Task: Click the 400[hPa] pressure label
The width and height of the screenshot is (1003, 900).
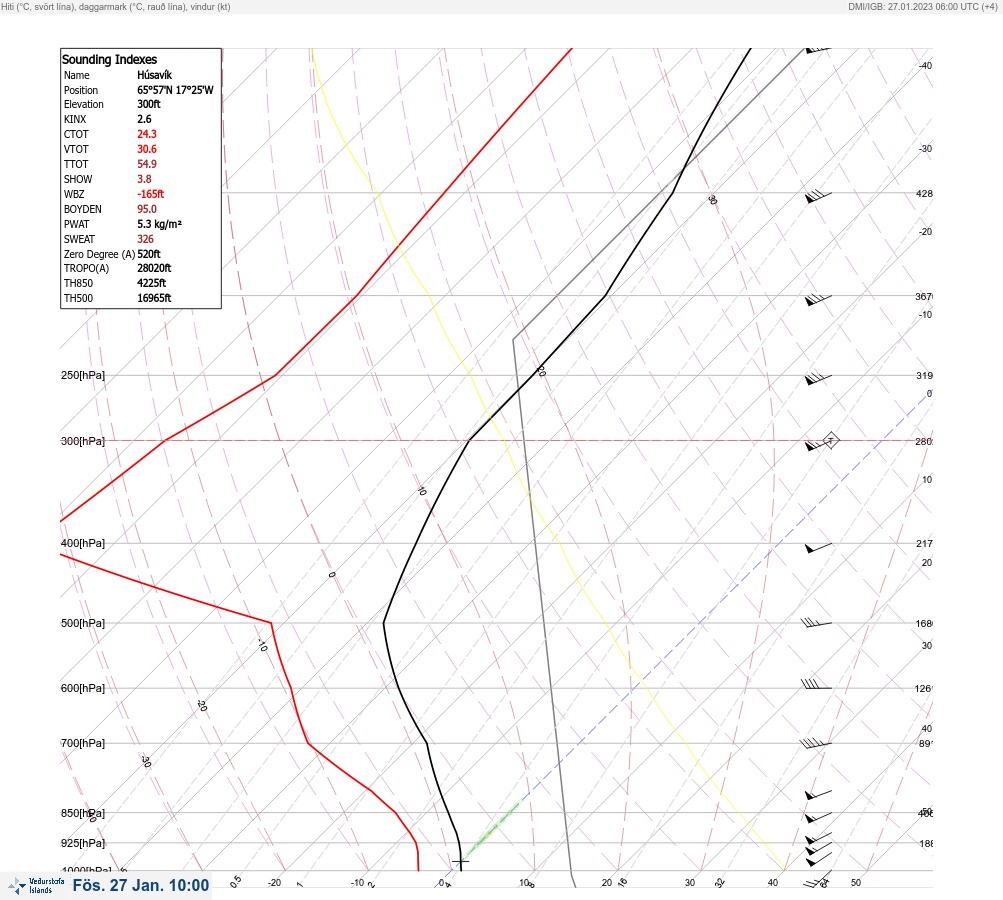Action: (83, 543)
